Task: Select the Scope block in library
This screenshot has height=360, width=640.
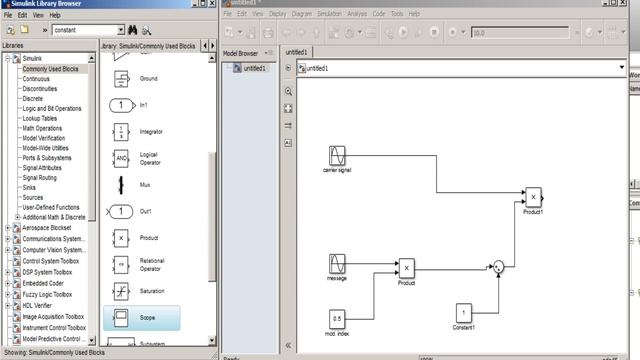Action: [141, 318]
